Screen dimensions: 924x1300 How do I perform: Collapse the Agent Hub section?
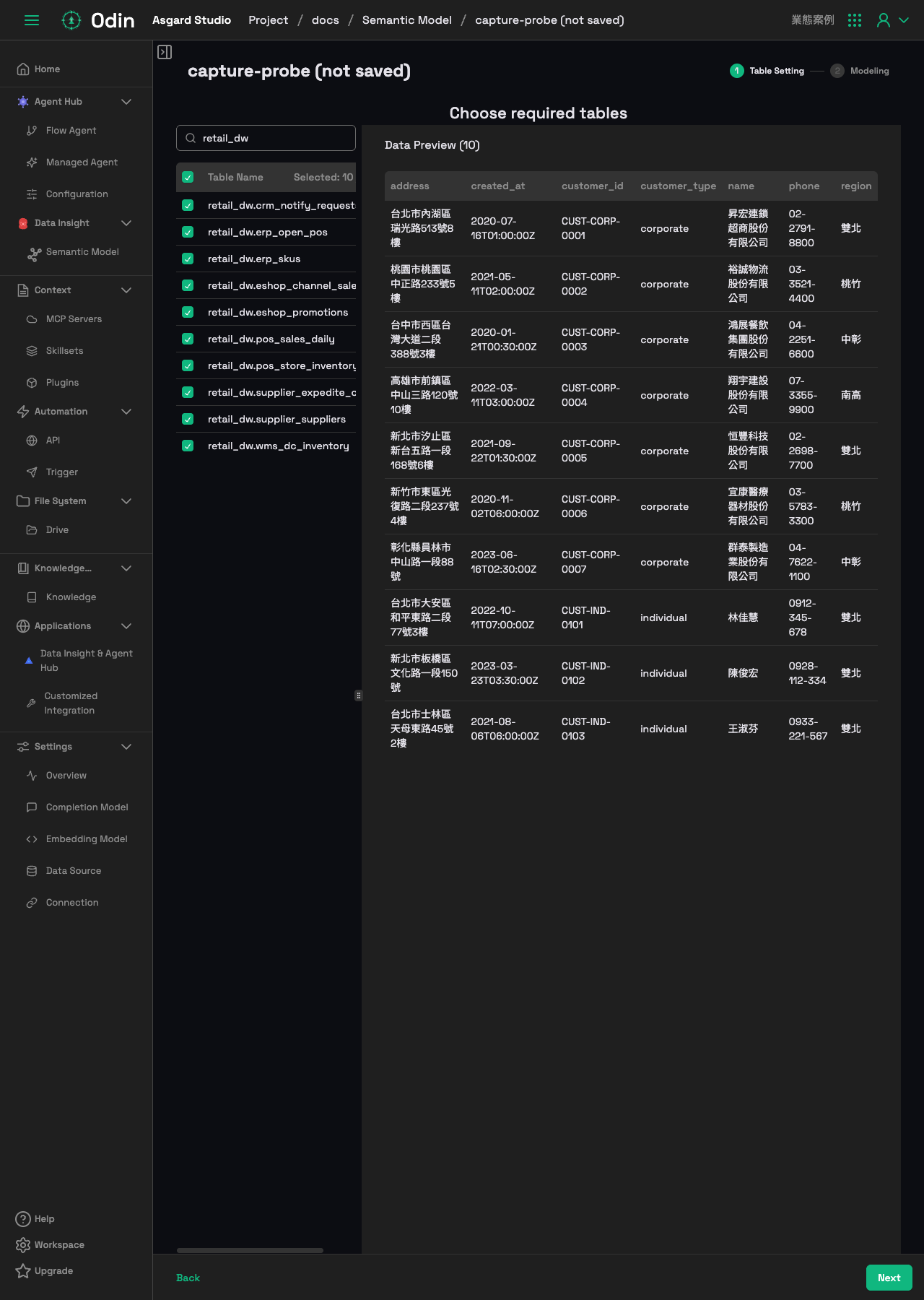pyautogui.click(x=126, y=102)
